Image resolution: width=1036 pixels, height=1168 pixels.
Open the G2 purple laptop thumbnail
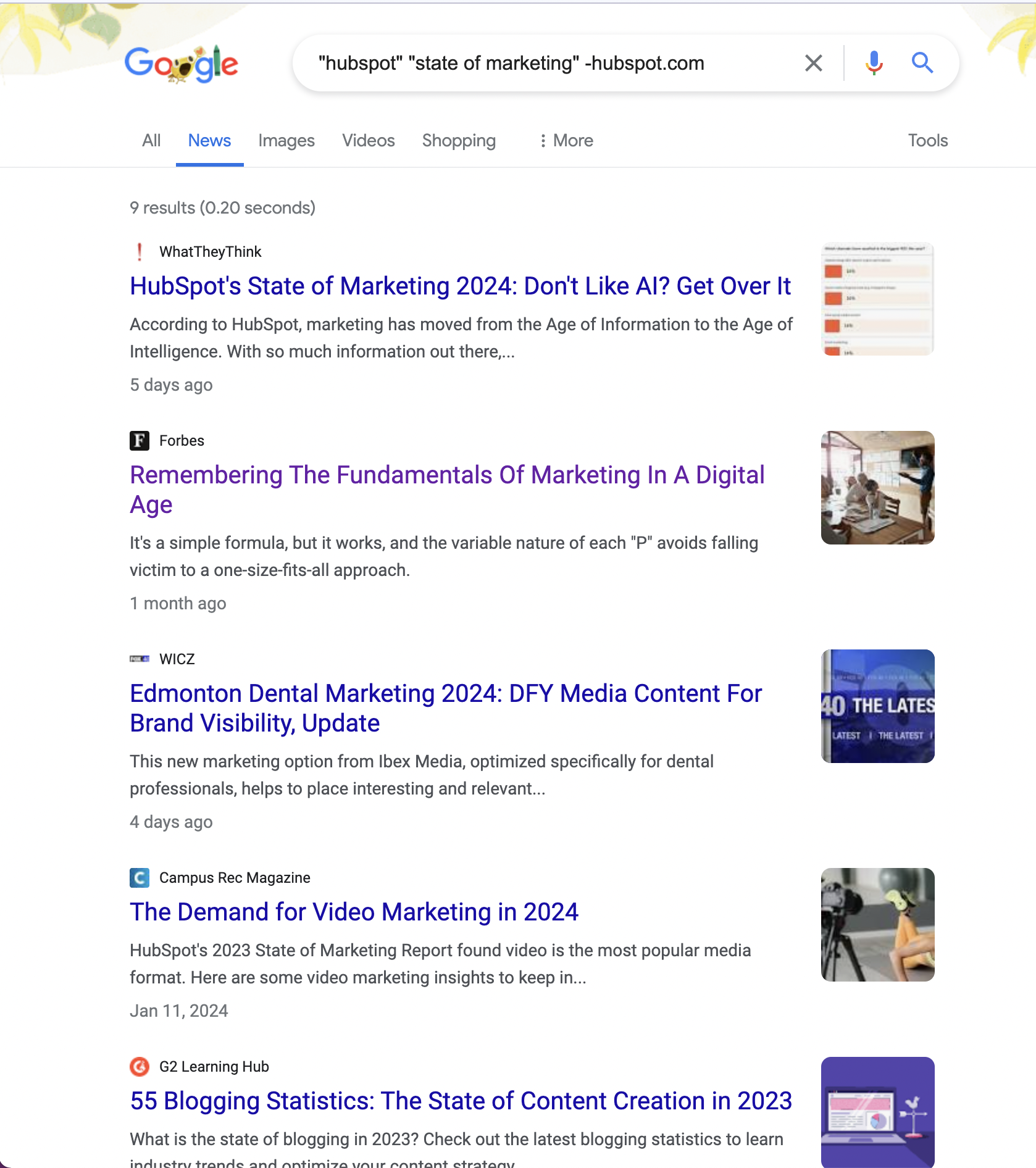877,1112
